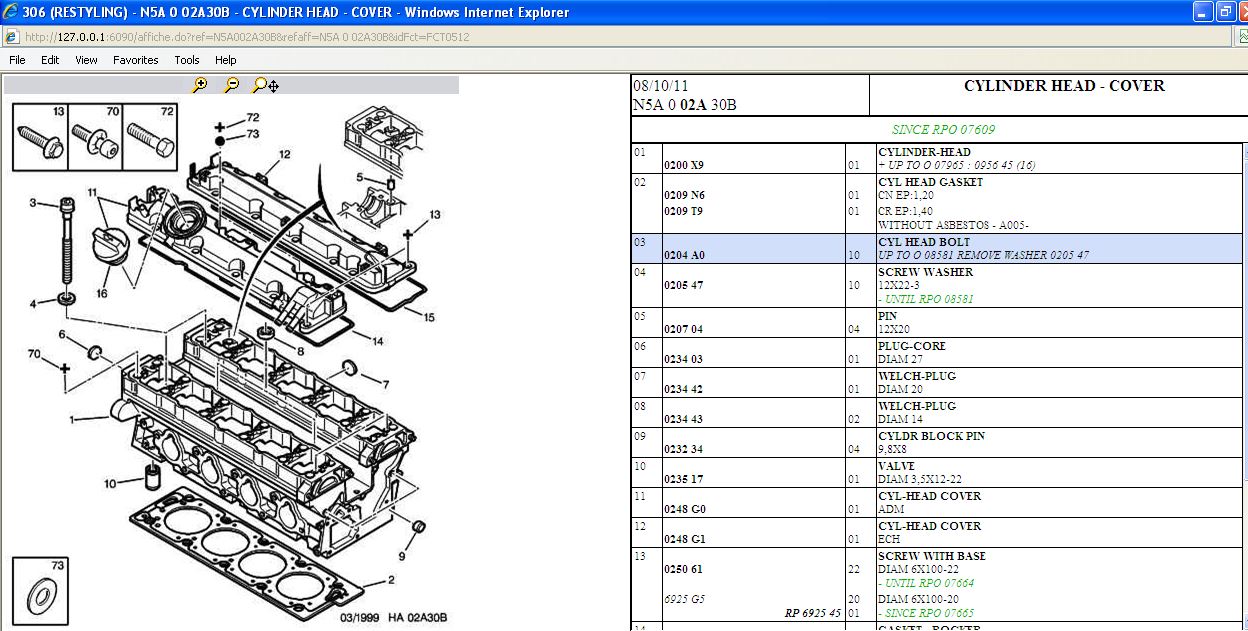Screen dimensions: 1248x631
Task: Select the CYL-HEAD COVER ADM row
Action: [929, 502]
